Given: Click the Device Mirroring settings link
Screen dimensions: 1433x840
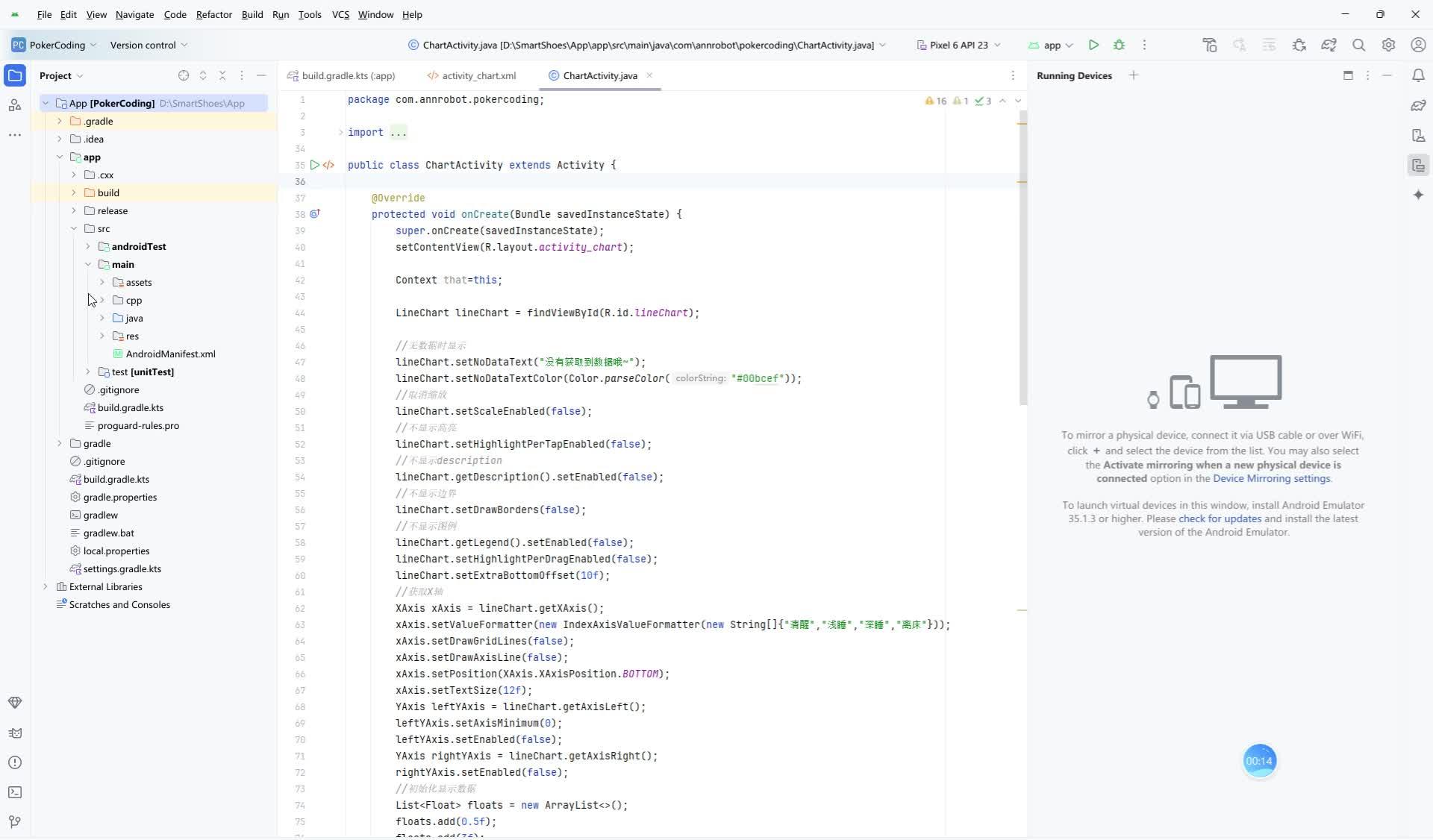Looking at the screenshot, I should [x=1271, y=478].
